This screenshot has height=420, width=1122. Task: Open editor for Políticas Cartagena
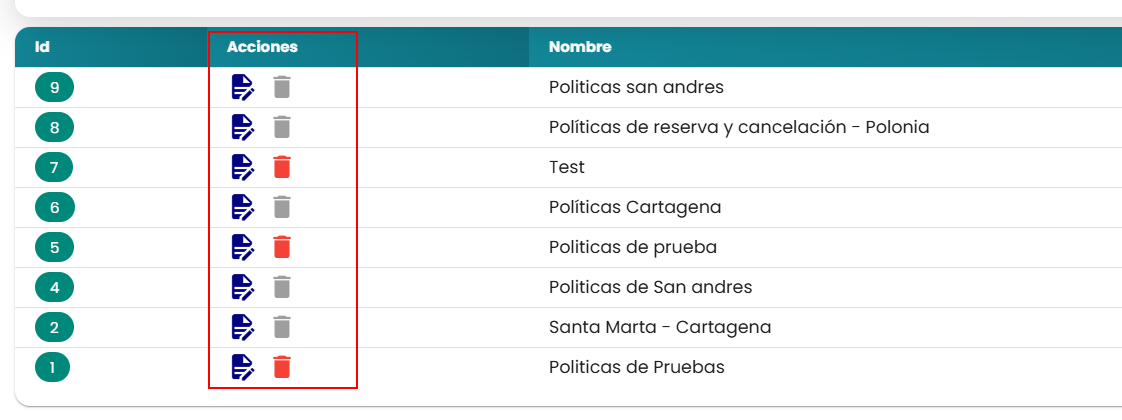(x=243, y=207)
